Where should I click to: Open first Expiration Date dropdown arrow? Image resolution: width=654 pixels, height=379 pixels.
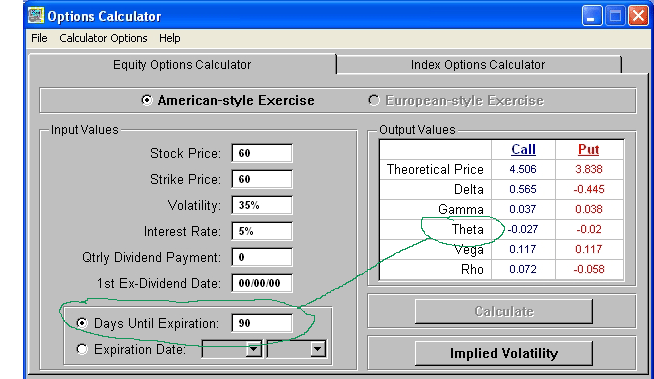[253, 349]
